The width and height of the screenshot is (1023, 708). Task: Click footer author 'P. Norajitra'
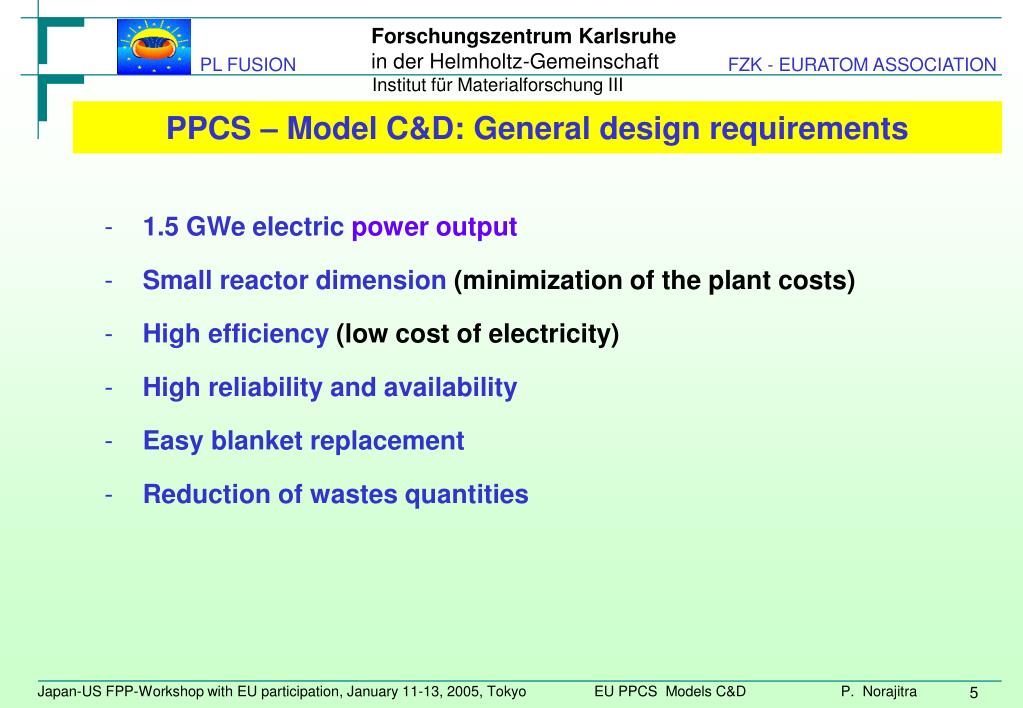(x=878, y=692)
